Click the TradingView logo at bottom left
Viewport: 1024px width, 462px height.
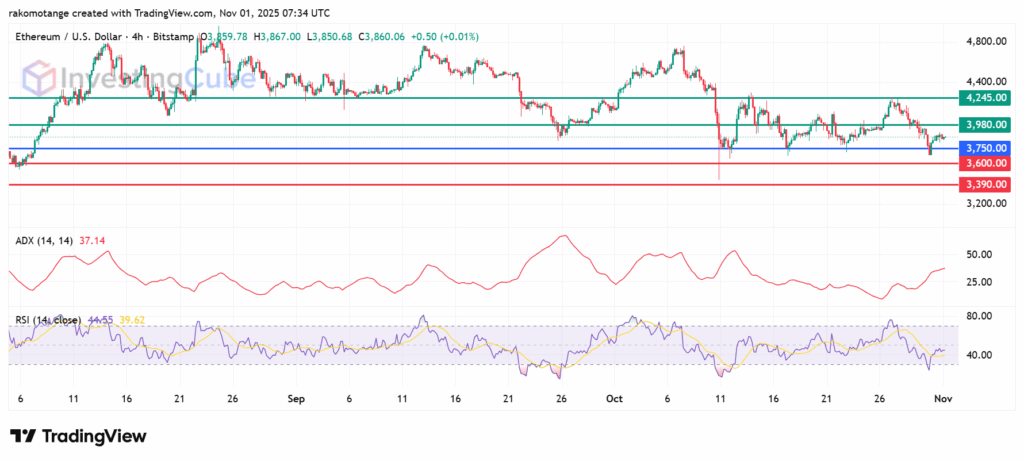(78, 436)
